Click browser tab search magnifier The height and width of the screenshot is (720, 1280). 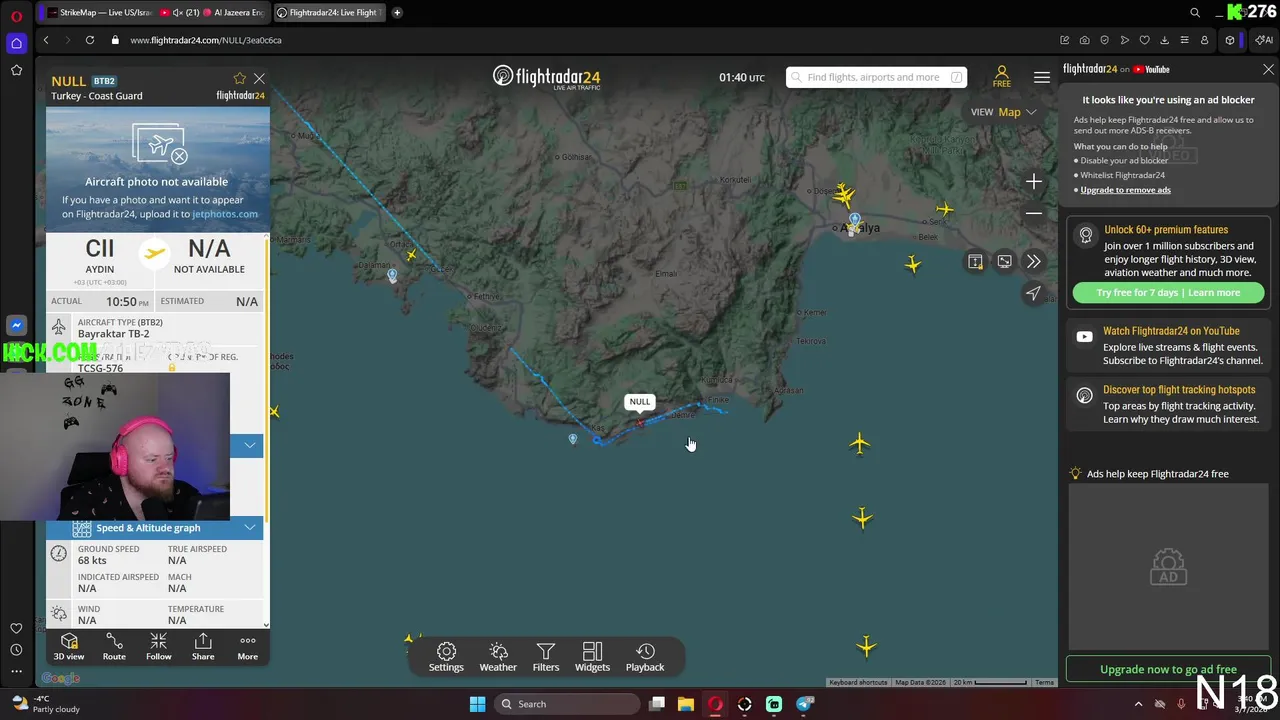pos(1195,12)
